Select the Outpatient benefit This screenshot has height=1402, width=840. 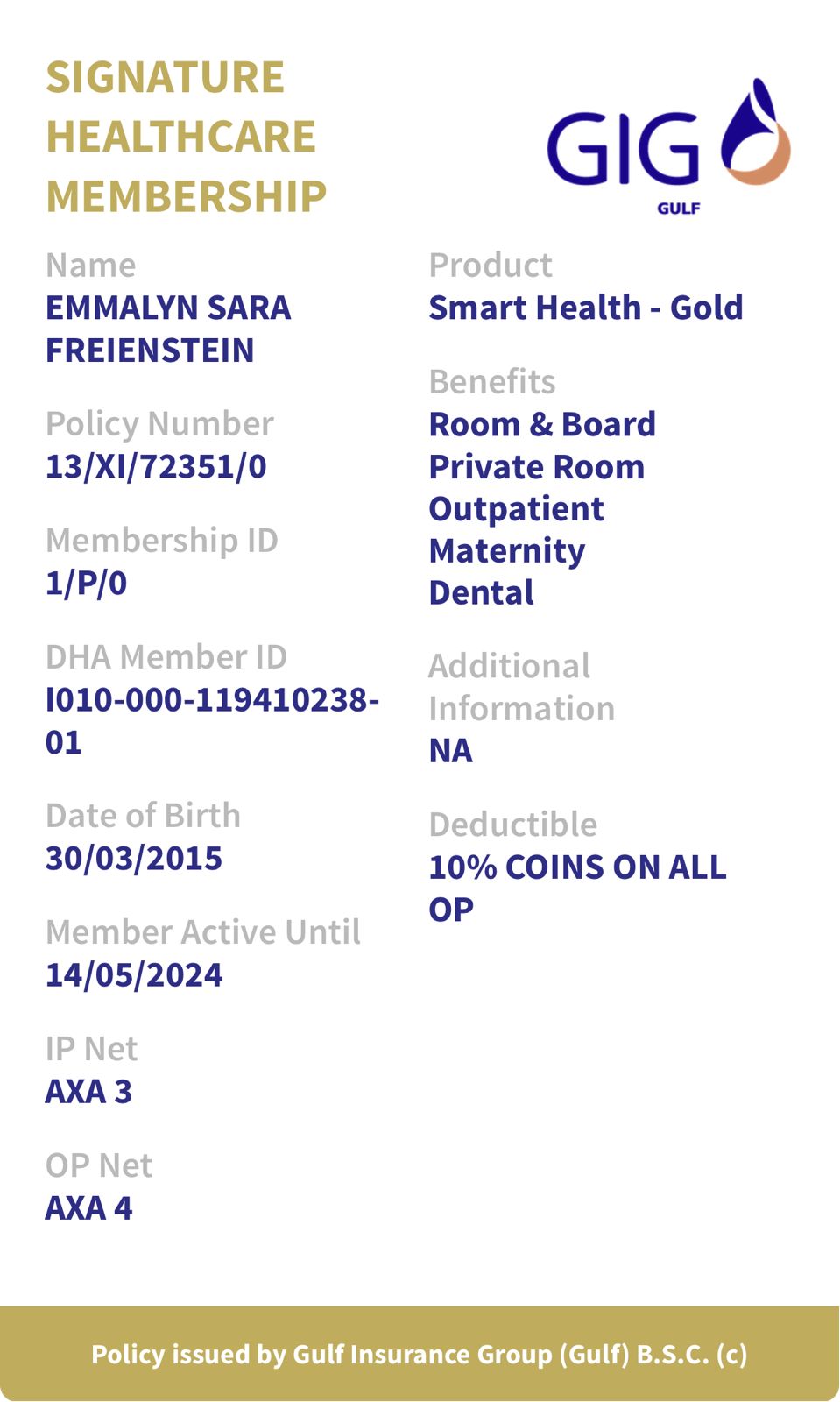(516, 508)
